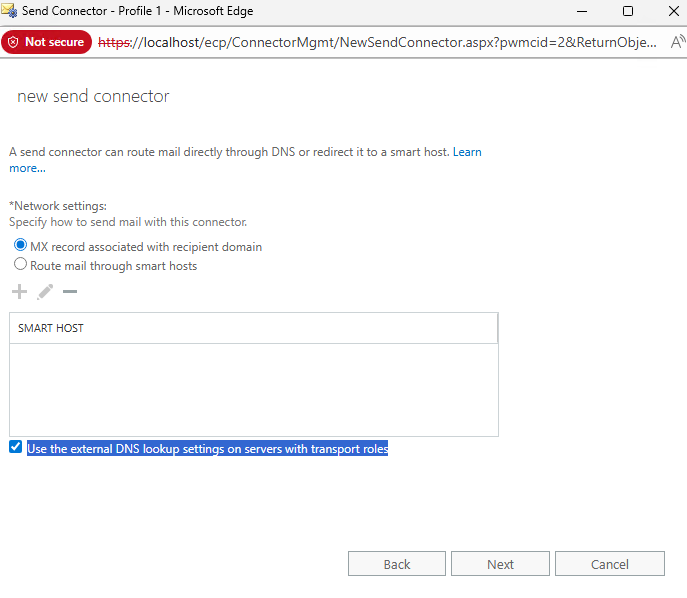The height and width of the screenshot is (598, 687).
Task: Maximize the Send Connector window
Action: pos(628,11)
